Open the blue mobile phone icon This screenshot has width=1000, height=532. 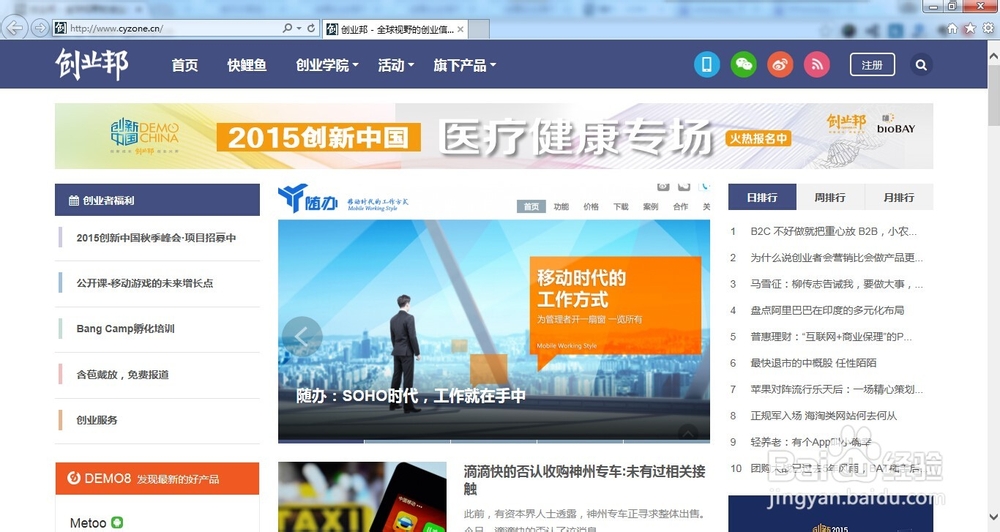707,64
